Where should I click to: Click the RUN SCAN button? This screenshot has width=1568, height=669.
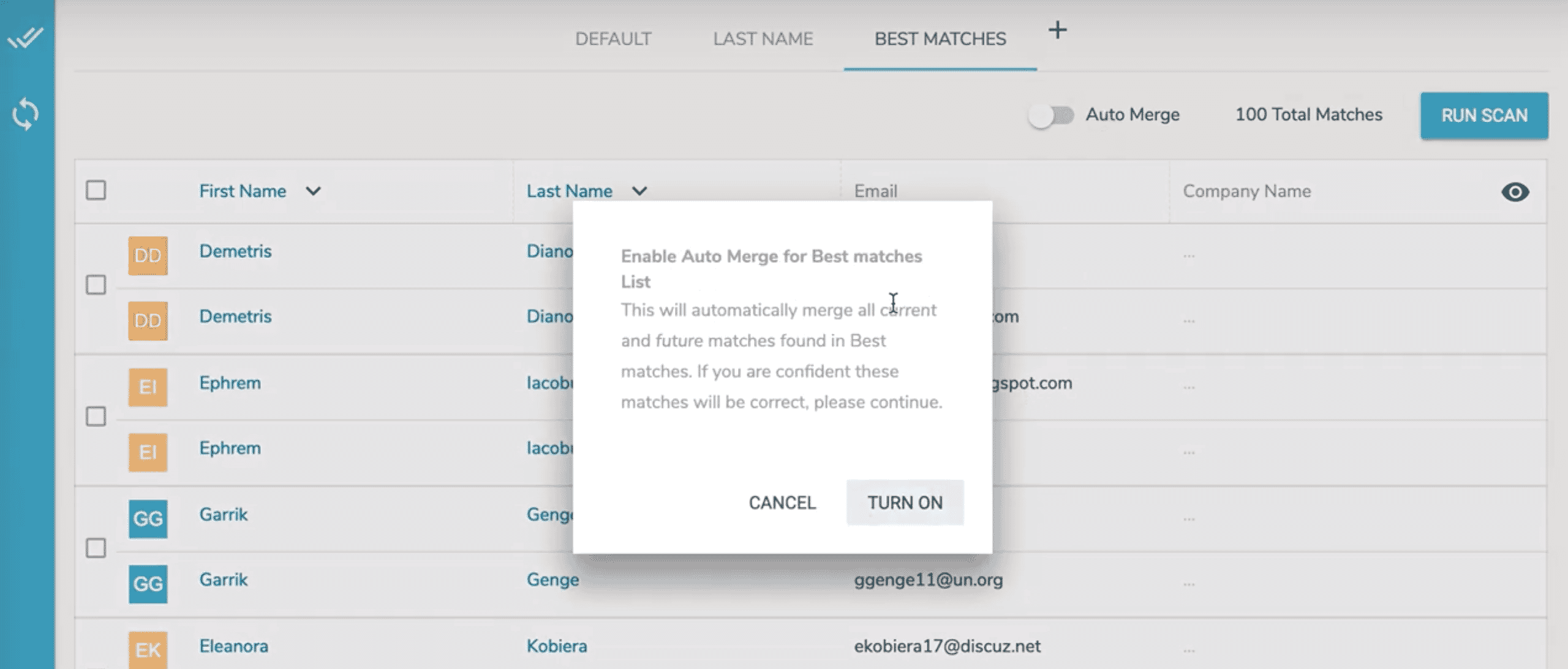(x=1484, y=116)
